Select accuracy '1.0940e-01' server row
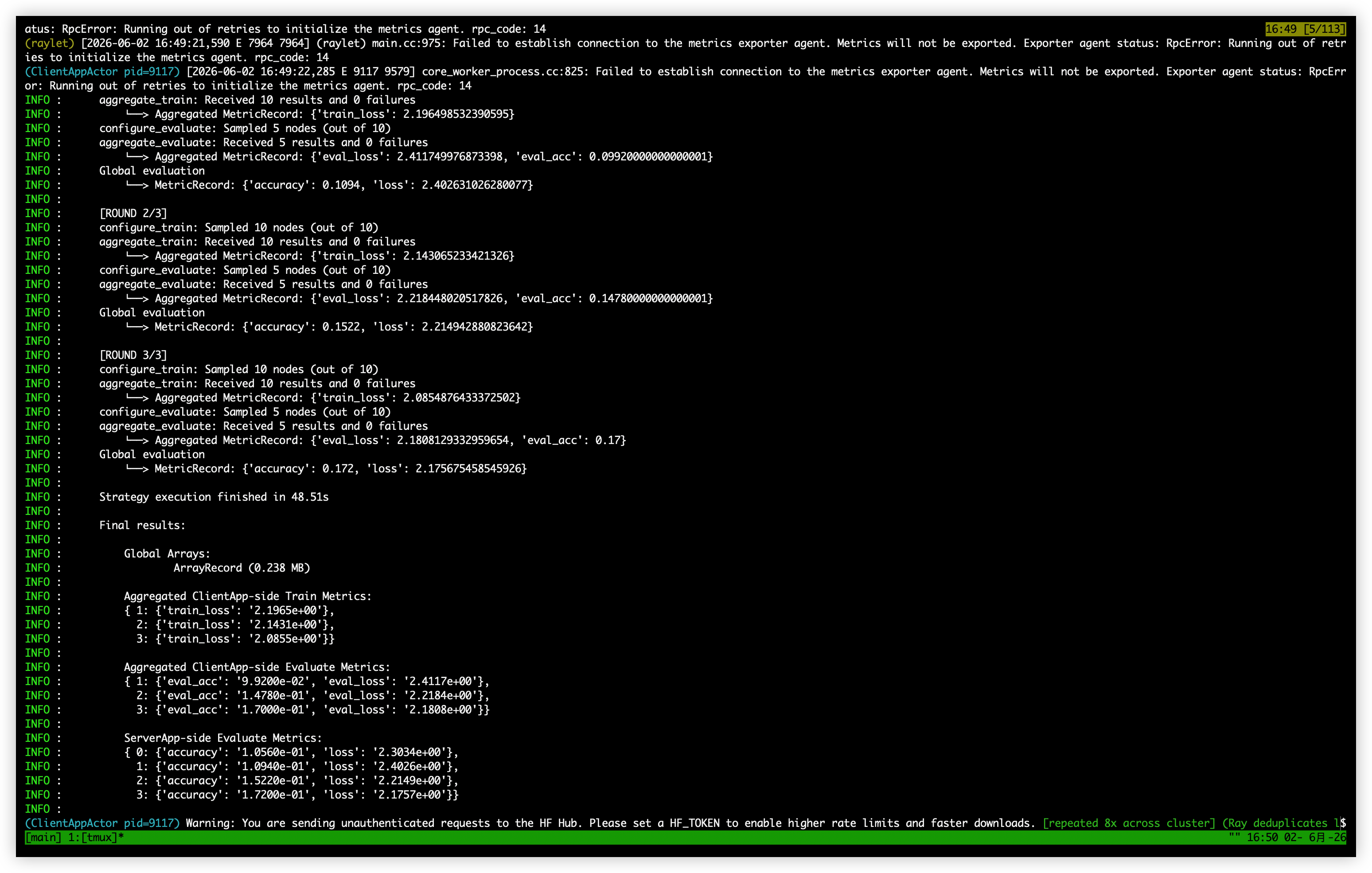 tap(297, 767)
